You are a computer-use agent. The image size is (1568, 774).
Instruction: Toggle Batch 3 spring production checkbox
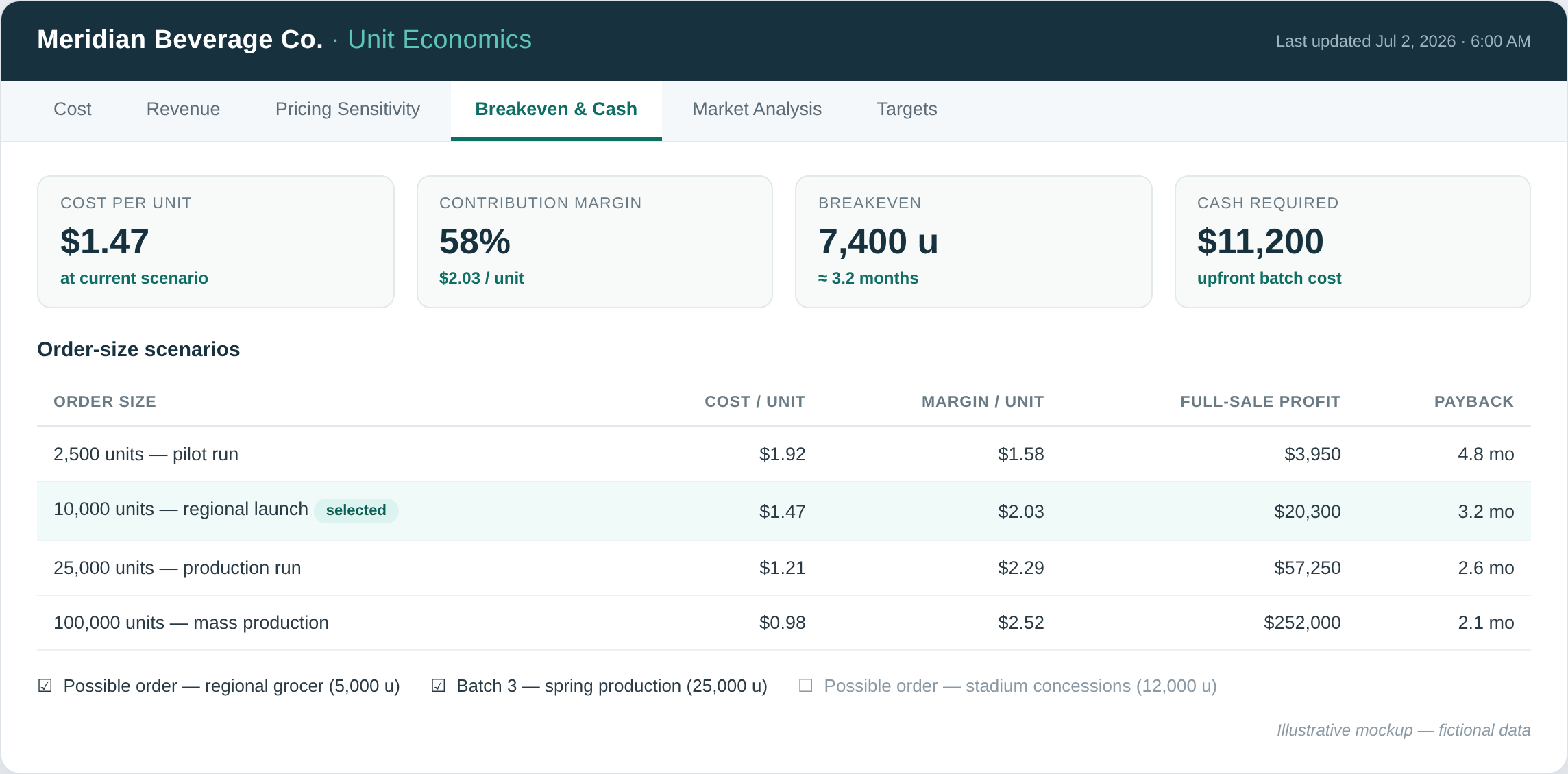[439, 686]
